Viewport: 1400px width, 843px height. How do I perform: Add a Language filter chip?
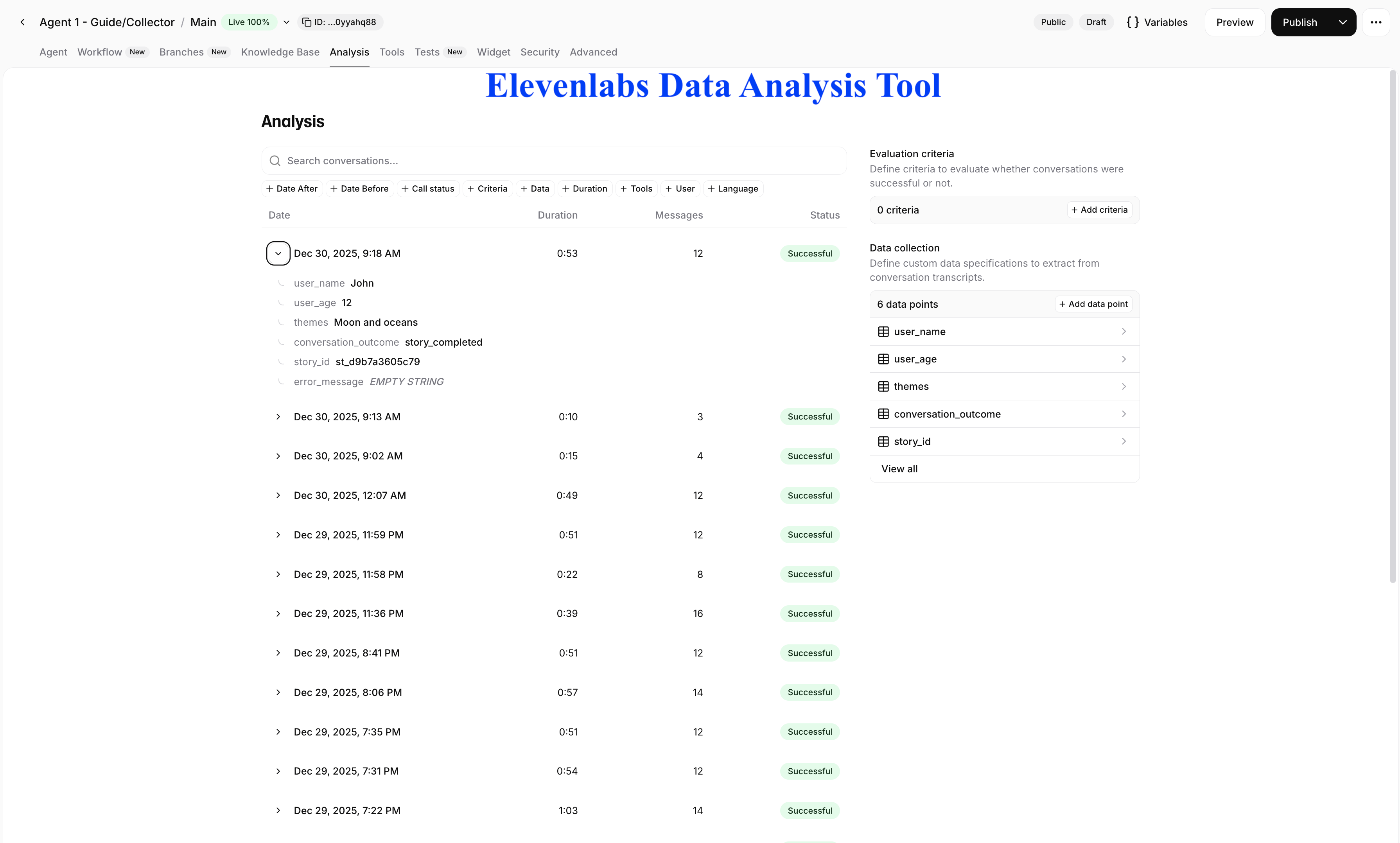click(x=733, y=188)
